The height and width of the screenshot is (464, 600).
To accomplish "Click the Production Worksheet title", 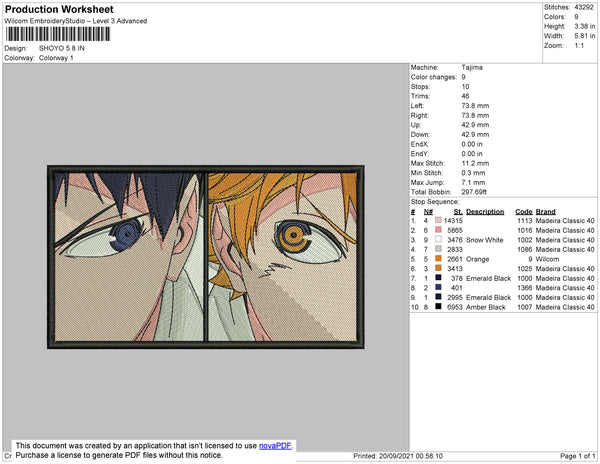I will coord(59,10).
